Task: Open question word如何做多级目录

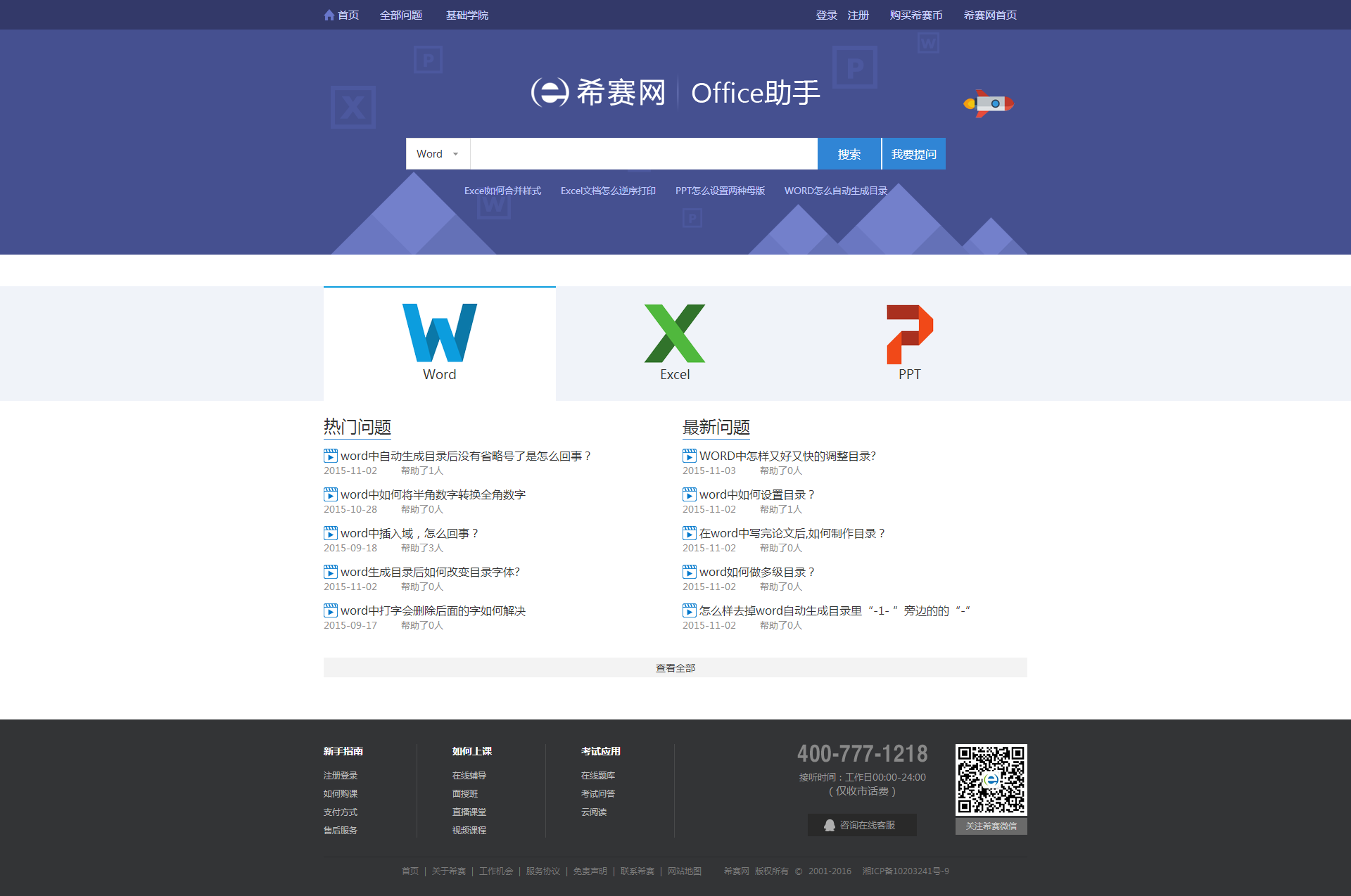Action: [x=757, y=572]
